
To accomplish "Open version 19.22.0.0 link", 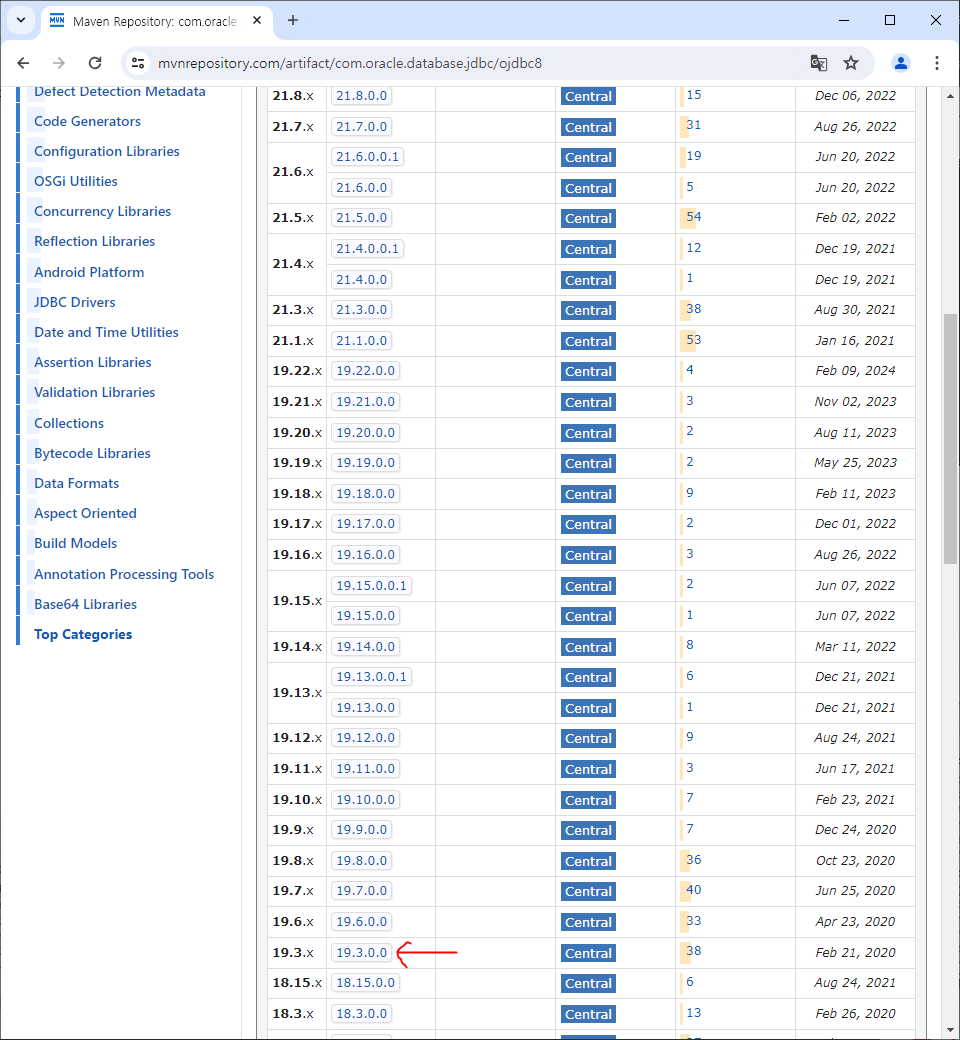I will coord(366,371).
